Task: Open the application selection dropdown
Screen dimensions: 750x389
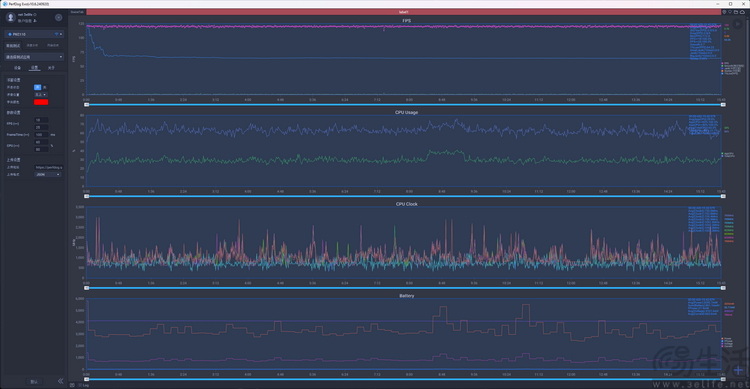Action: click(34, 57)
